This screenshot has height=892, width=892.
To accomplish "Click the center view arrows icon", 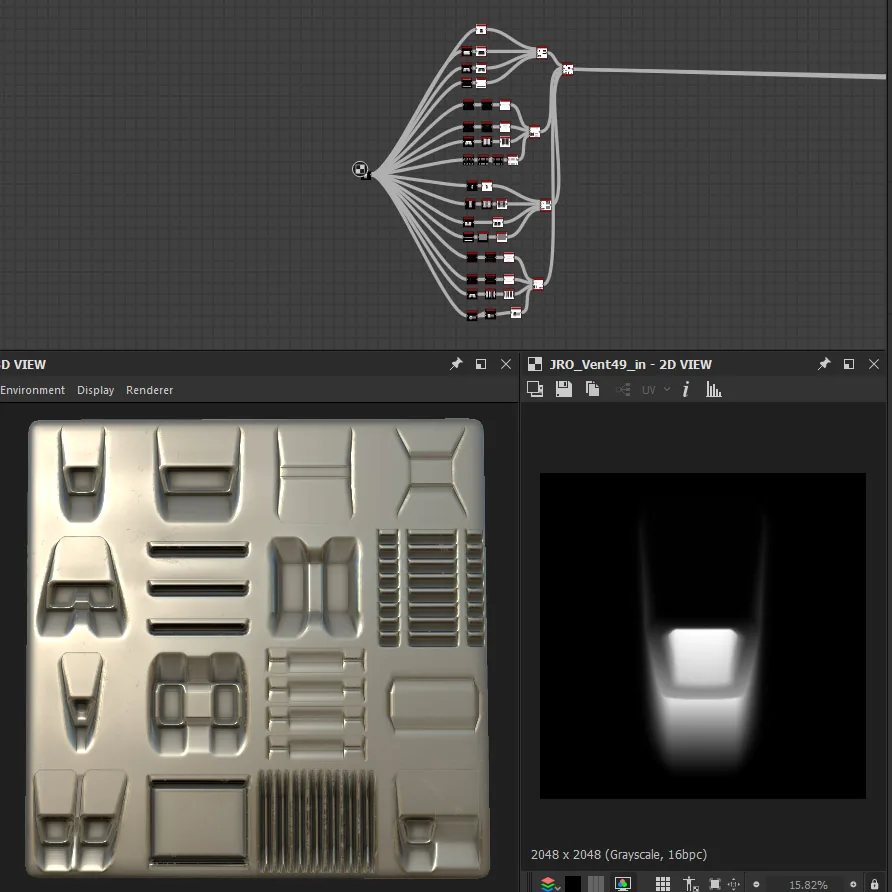I will pos(734,884).
